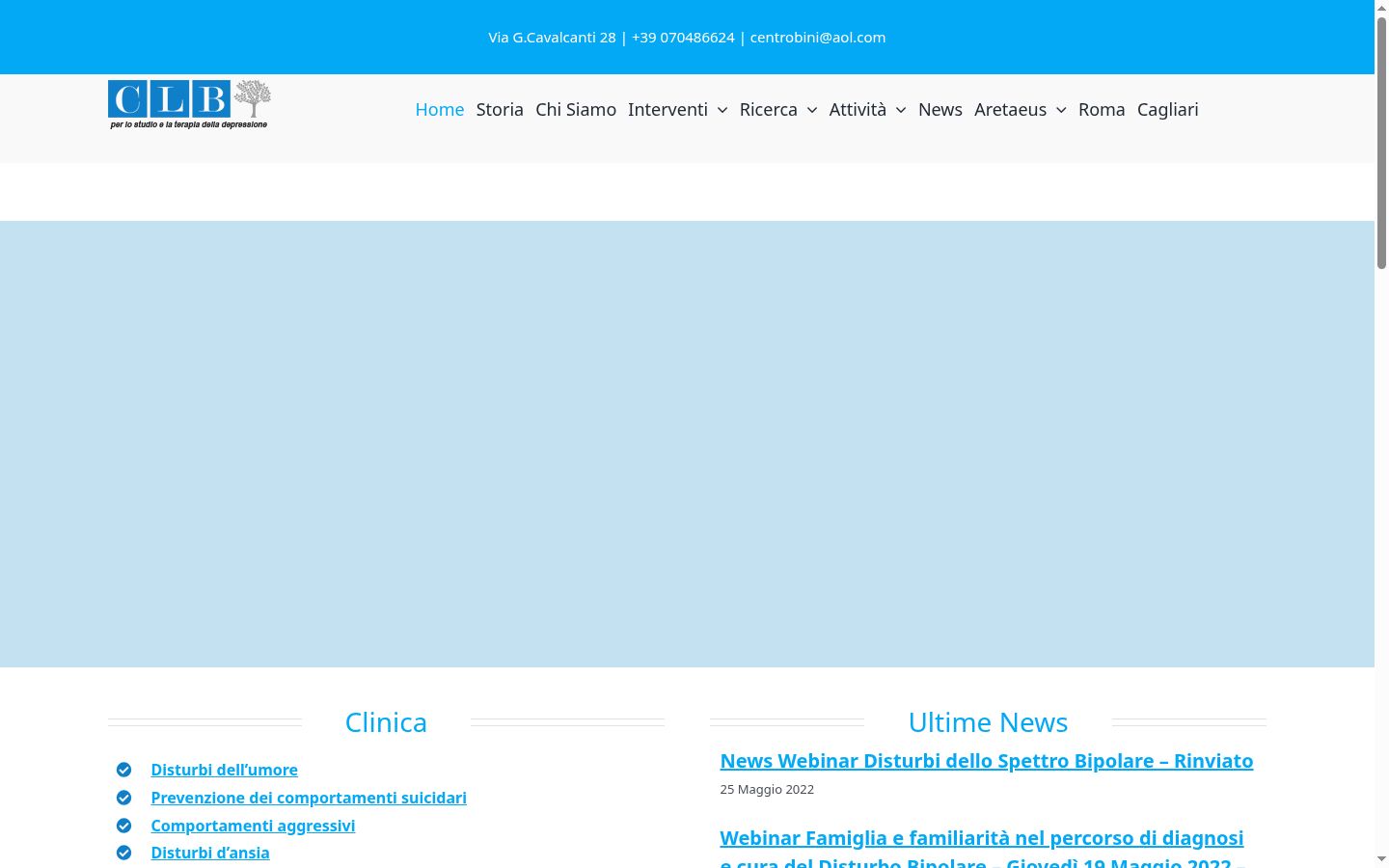The width and height of the screenshot is (1389, 868).
Task: Click the scrollbar up arrow
Action: point(1381,8)
